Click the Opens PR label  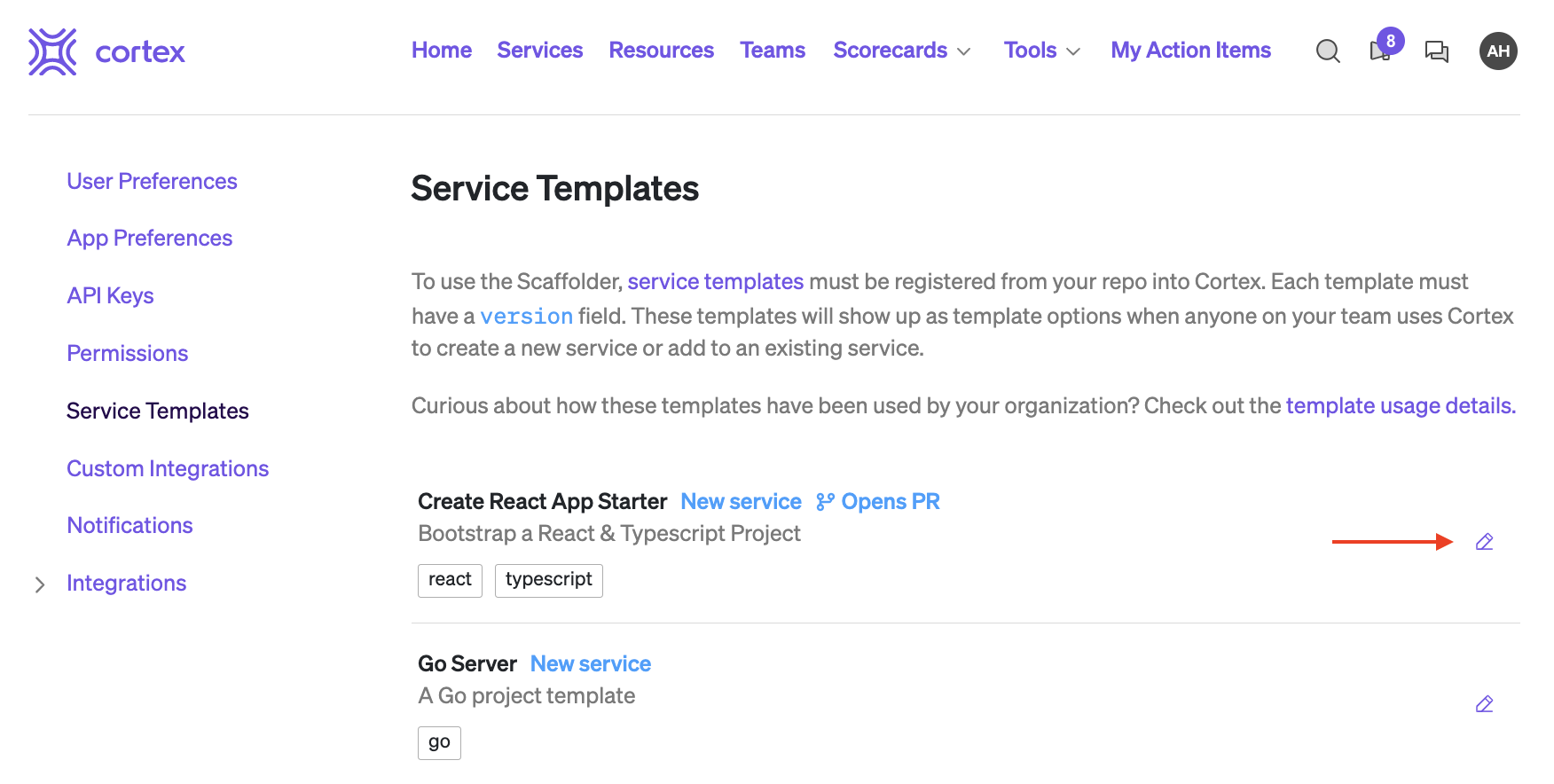[891, 502]
